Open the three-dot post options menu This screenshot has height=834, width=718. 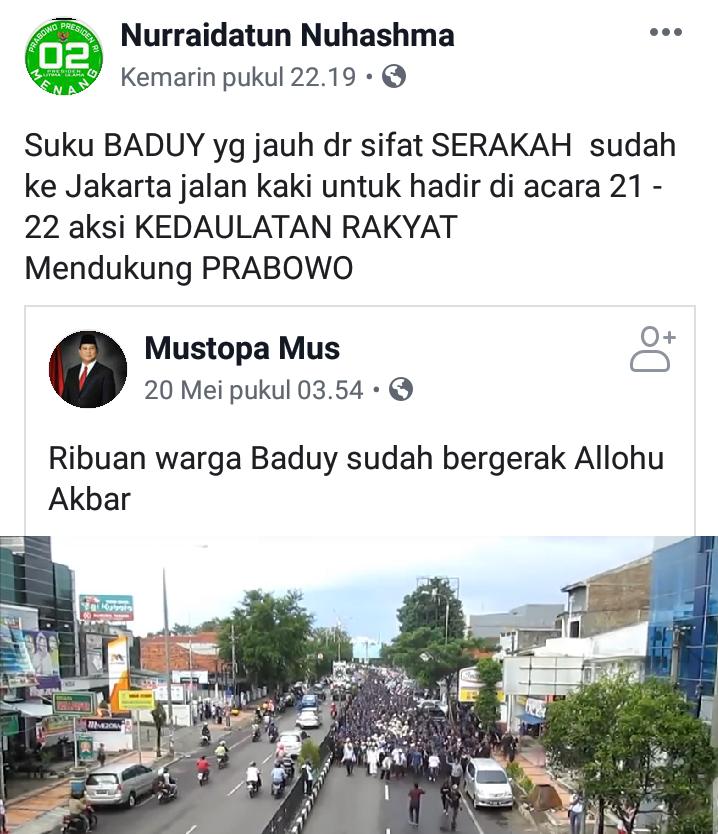click(666, 32)
